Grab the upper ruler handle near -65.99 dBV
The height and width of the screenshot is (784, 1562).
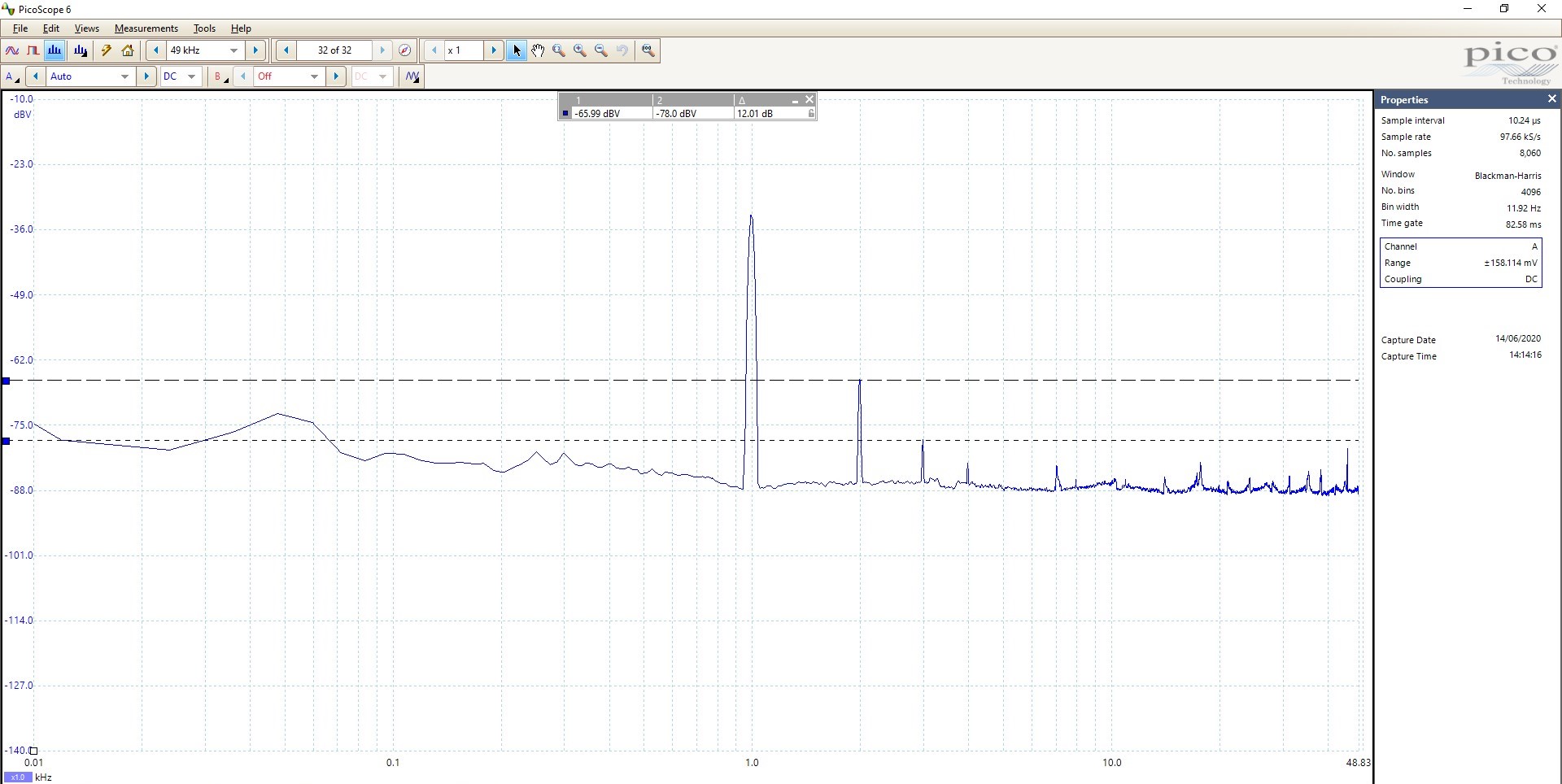coord(6,381)
